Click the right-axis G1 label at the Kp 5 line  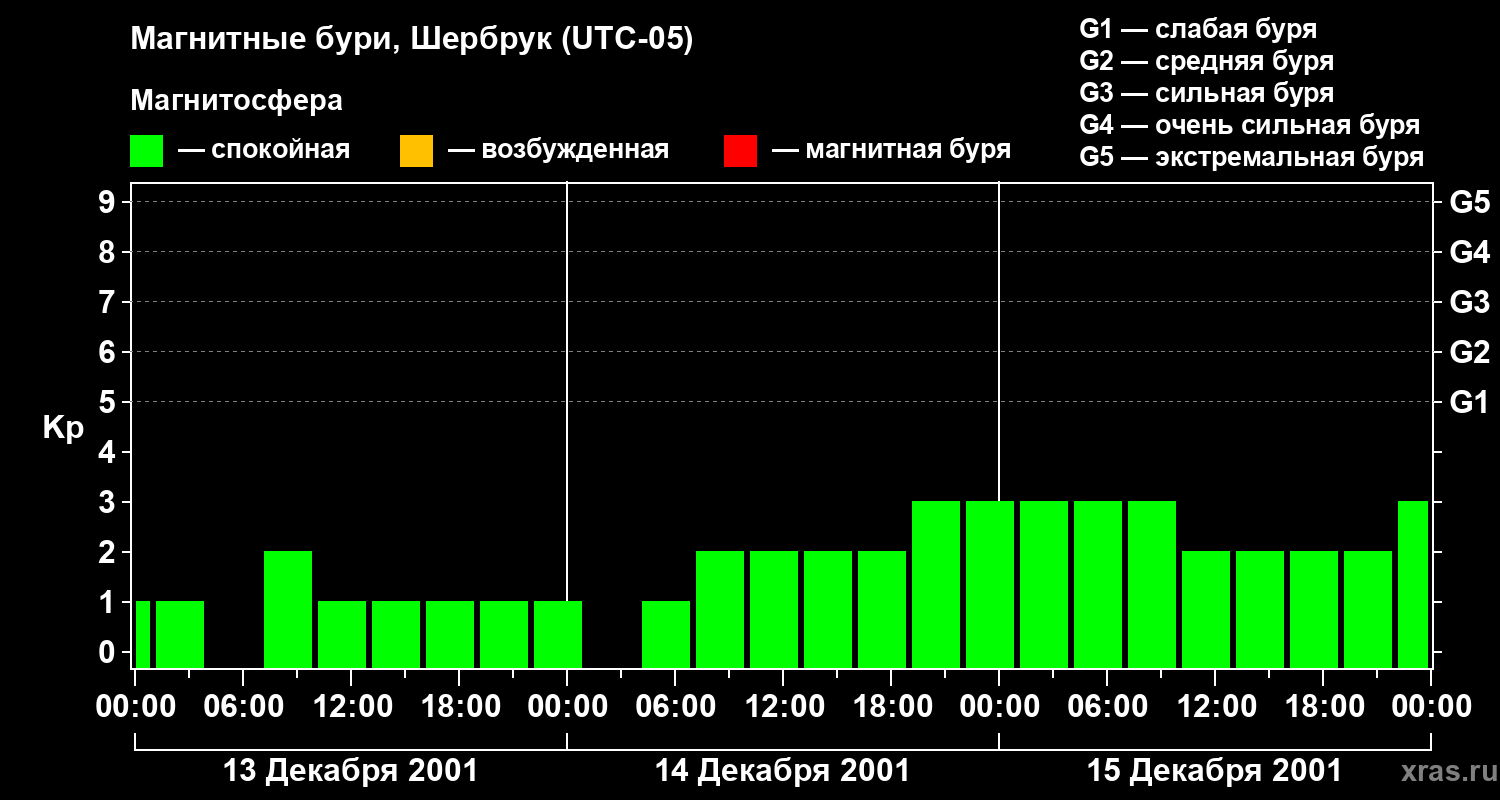point(1470,402)
